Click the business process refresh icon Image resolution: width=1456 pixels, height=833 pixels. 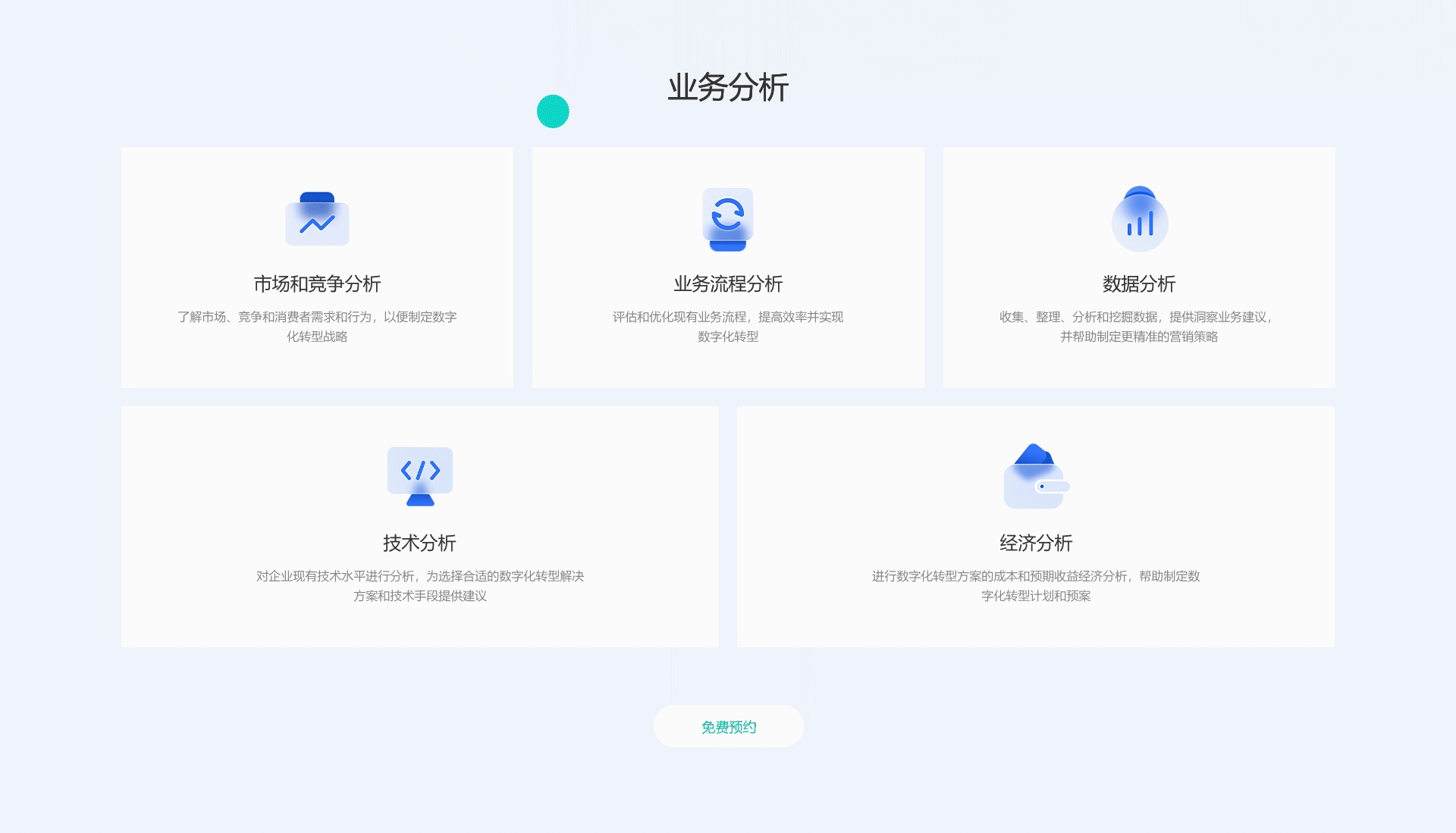coord(727,219)
